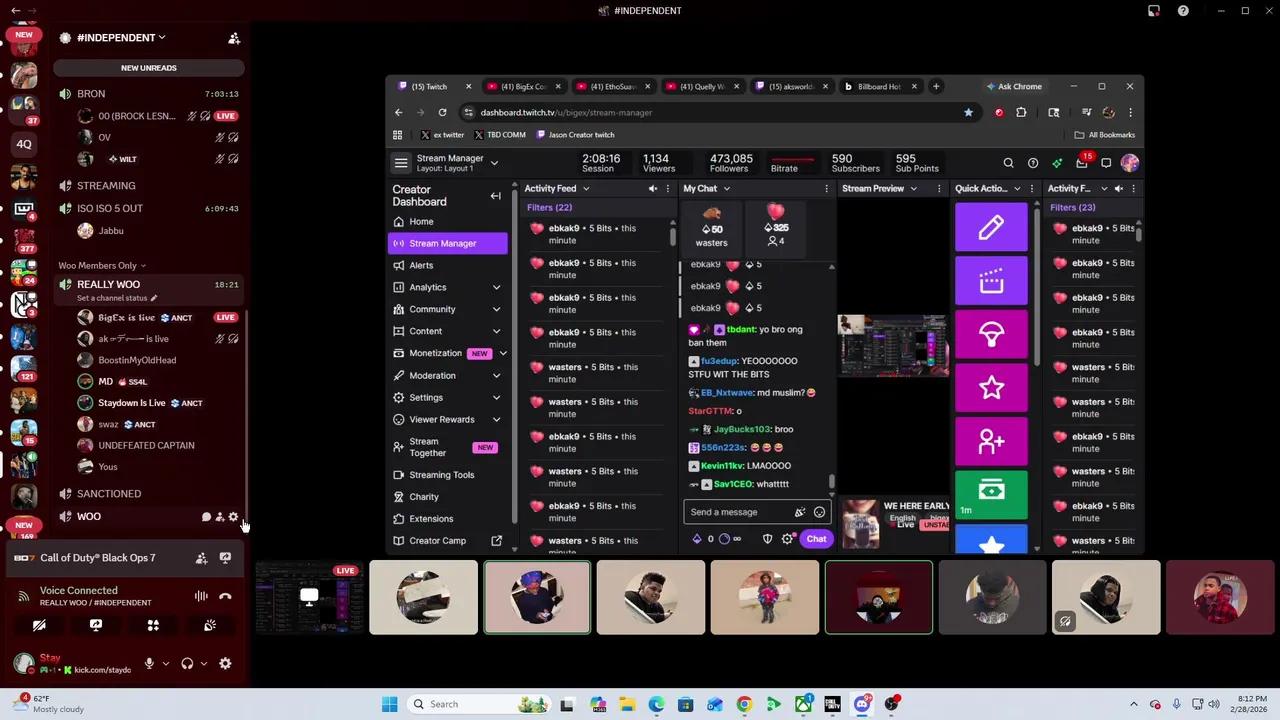
Task: Click Edit Stream Info quick action
Action: coord(991,228)
